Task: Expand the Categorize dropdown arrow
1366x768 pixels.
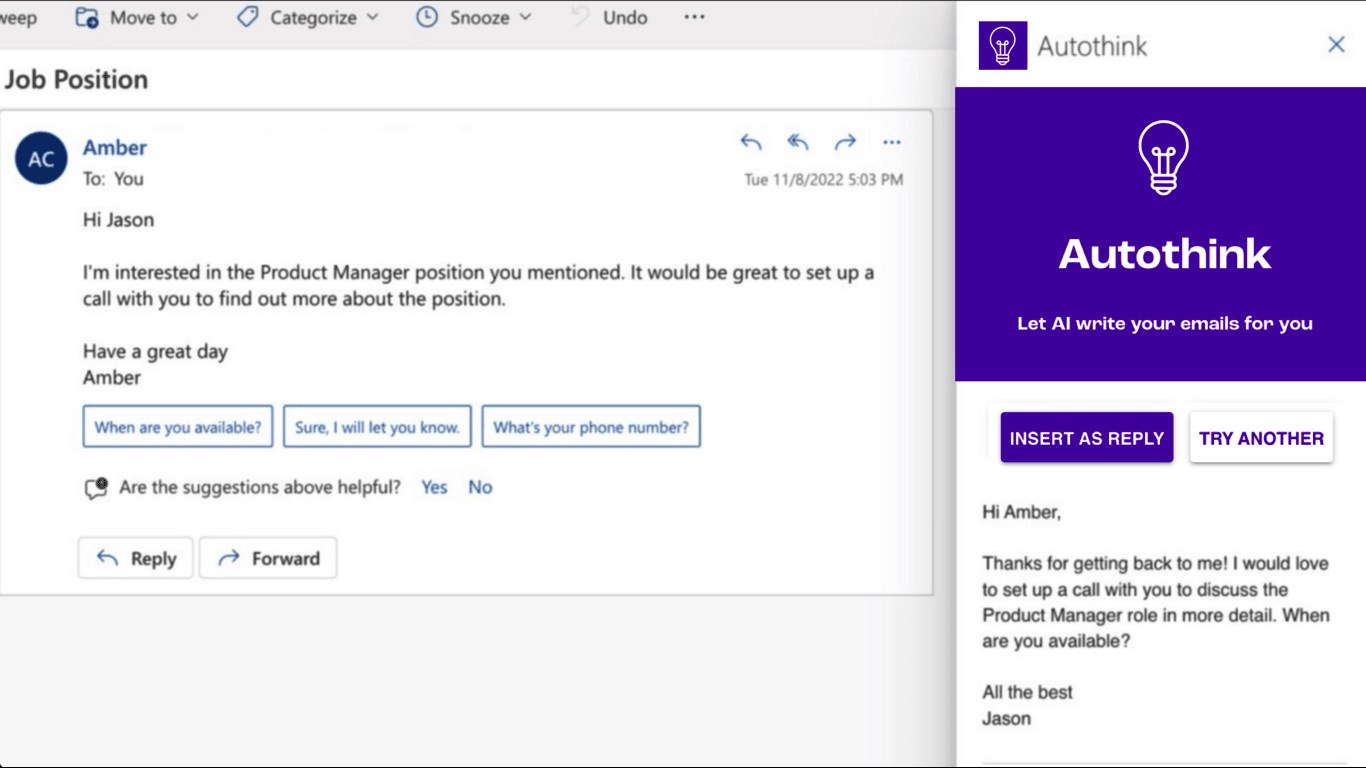Action: [x=373, y=17]
